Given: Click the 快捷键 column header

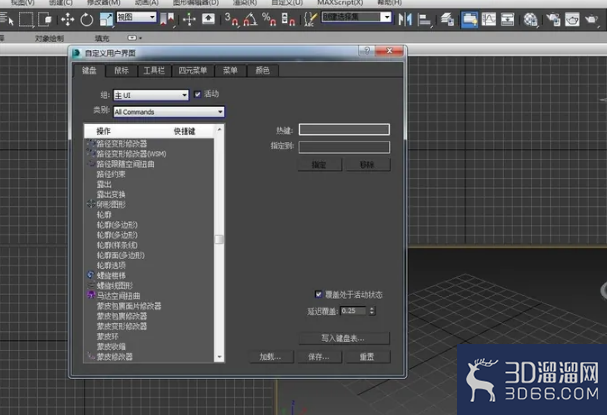Looking at the screenshot, I should tap(185, 131).
